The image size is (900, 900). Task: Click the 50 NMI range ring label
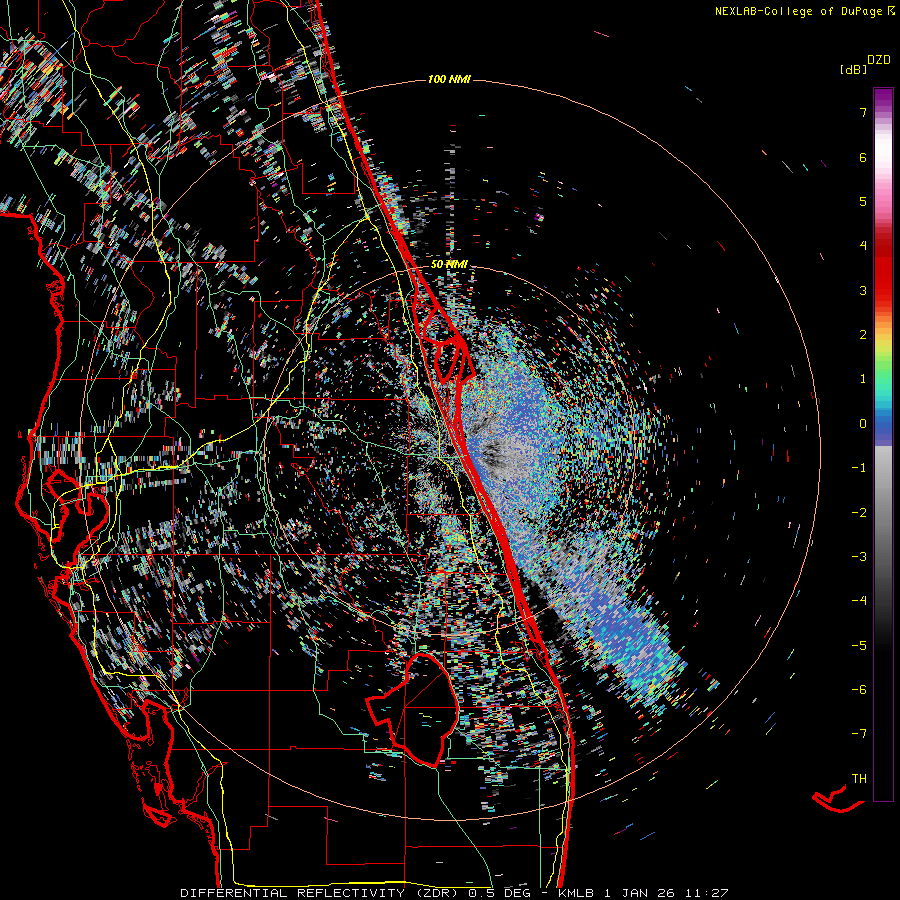tap(449, 265)
